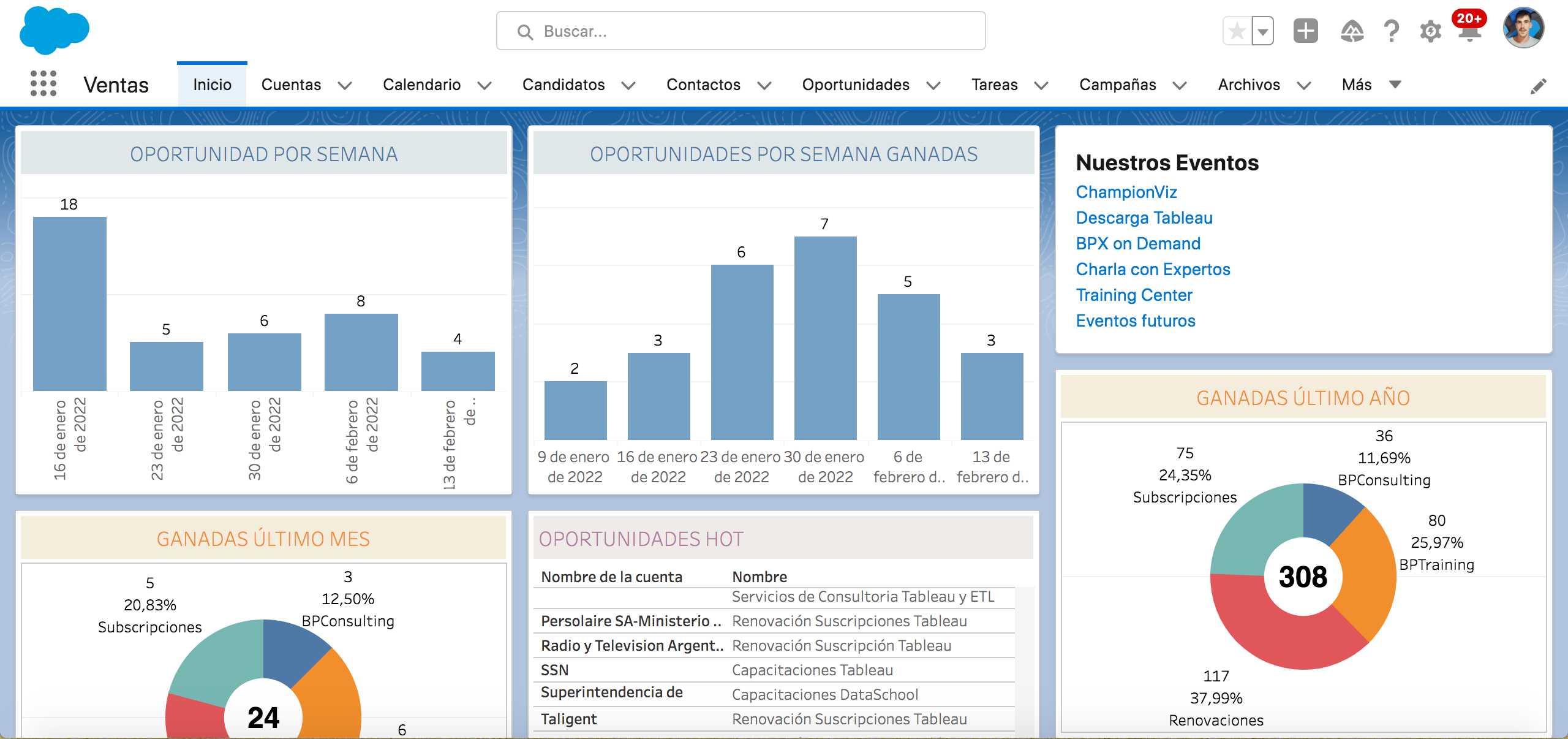Select the Taligent account row
This screenshot has width=1568, height=739.
click(x=774, y=719)
